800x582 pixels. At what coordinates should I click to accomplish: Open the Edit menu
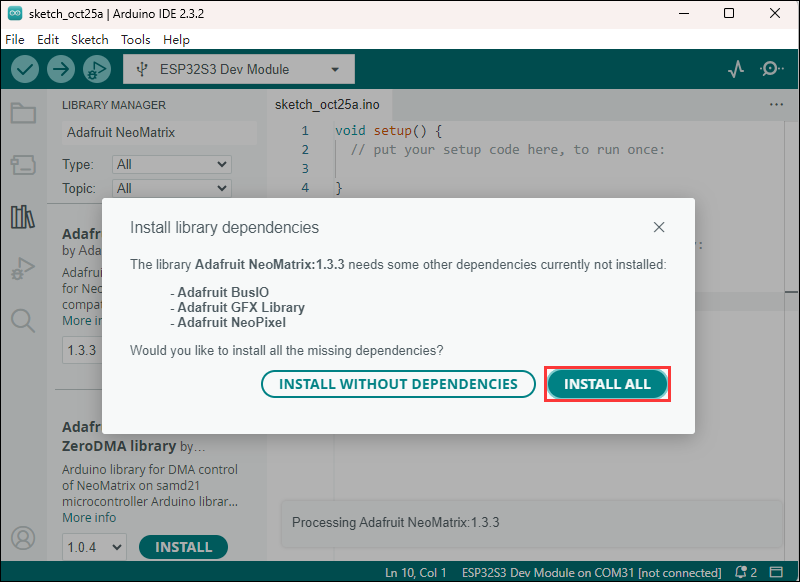click(48, 39)
